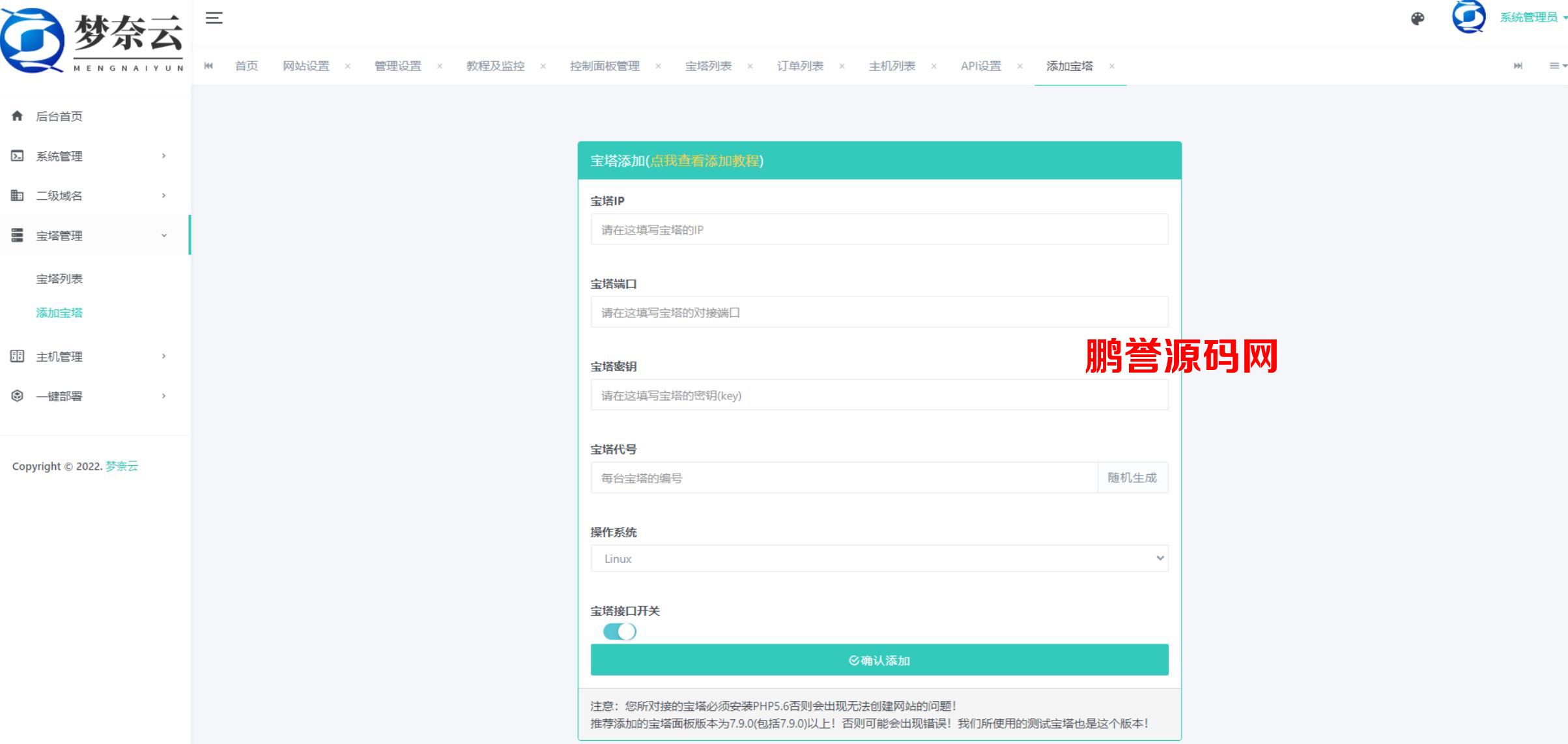Switch to the 管理设置 tab
Screen dimensions: 1568x744
pyautogui.click(x=398, y=66)
